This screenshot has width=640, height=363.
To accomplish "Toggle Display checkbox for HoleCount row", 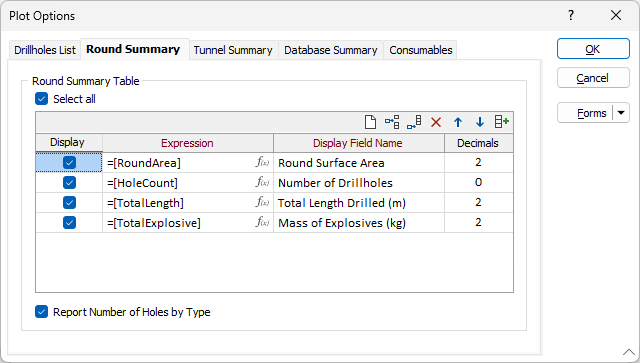I will pos(69,182).
